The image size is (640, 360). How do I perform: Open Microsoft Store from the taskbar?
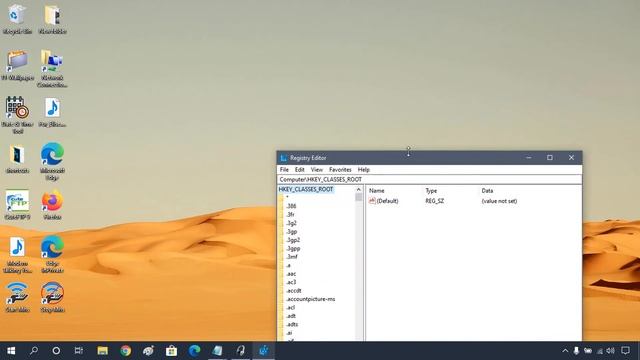point(171,351)
